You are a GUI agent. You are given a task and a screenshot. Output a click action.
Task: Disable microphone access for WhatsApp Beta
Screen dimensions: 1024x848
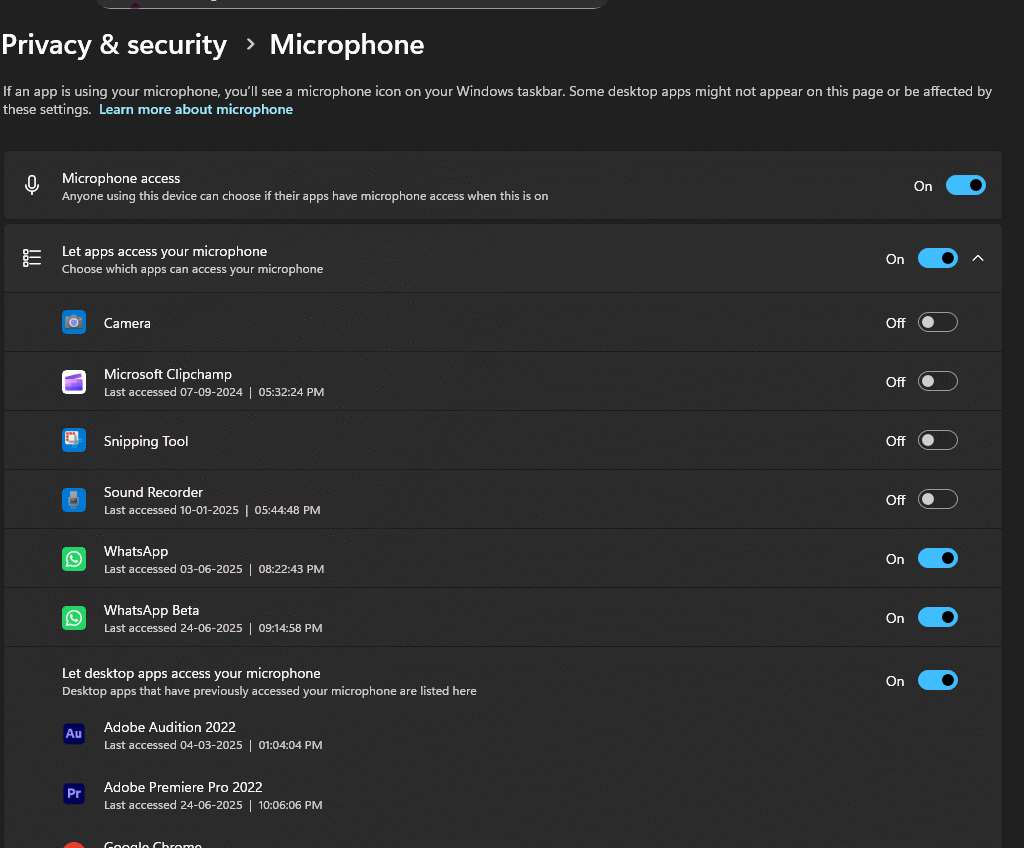pos(937,617)
